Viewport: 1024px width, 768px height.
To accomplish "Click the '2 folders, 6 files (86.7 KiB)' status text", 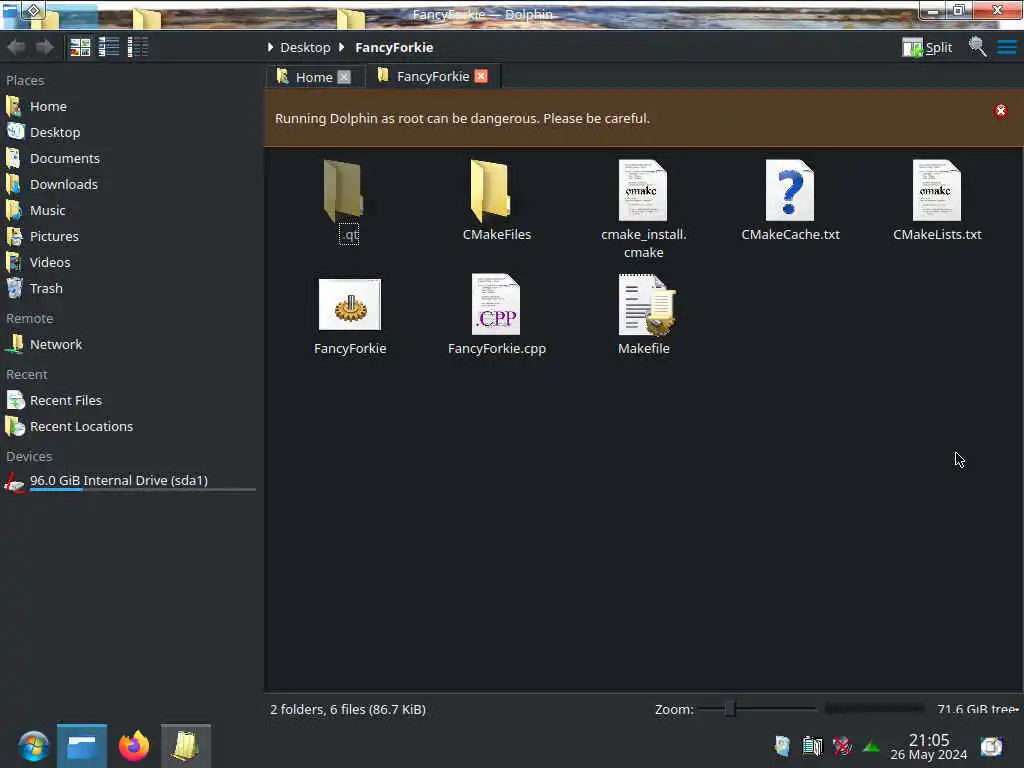I will 348,709.
